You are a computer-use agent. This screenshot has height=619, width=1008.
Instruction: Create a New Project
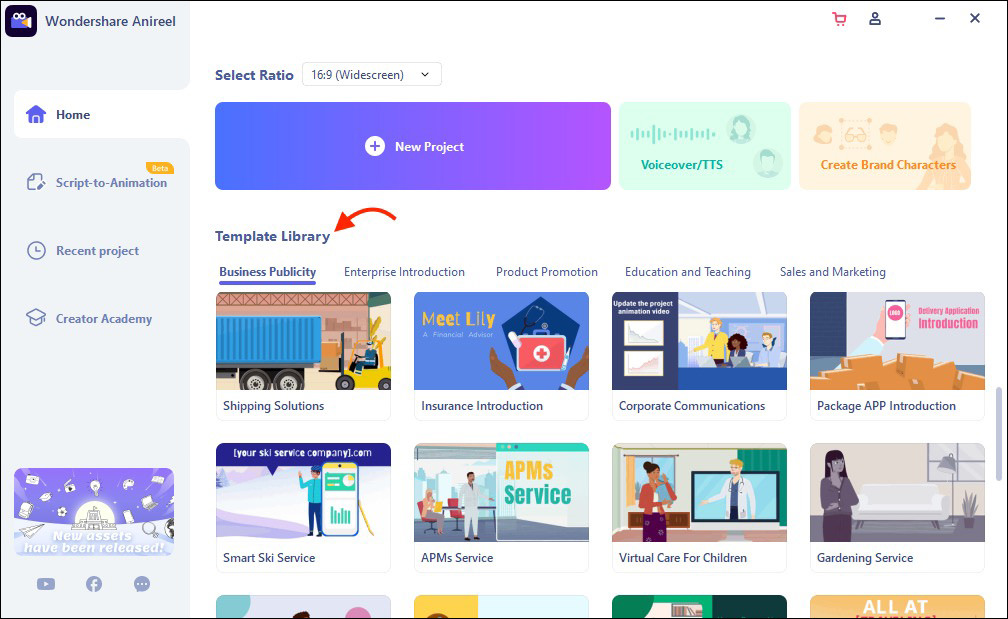[x=413, y=146]
